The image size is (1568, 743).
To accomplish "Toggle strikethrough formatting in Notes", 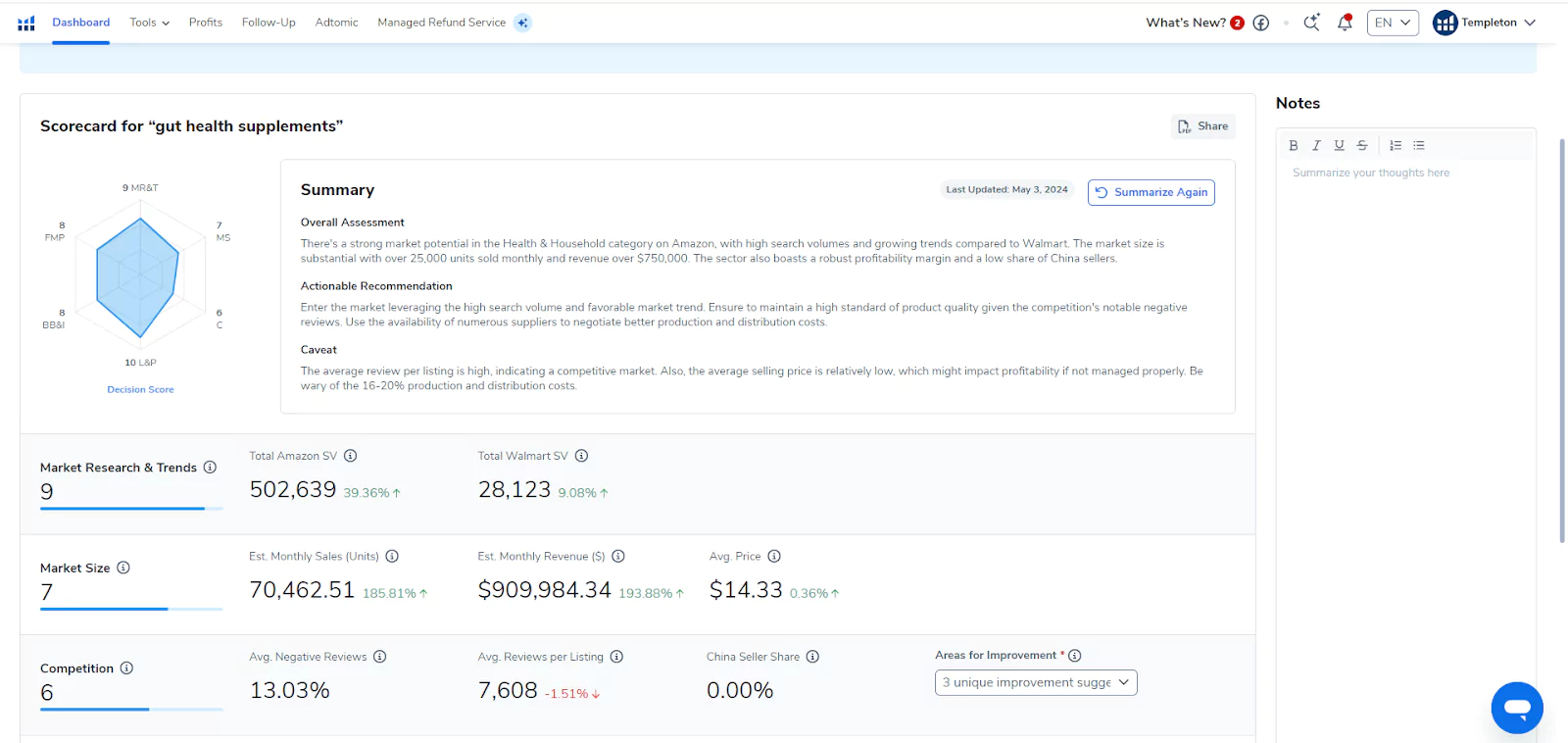I will pyautogui.click(x=1362, y=145).
